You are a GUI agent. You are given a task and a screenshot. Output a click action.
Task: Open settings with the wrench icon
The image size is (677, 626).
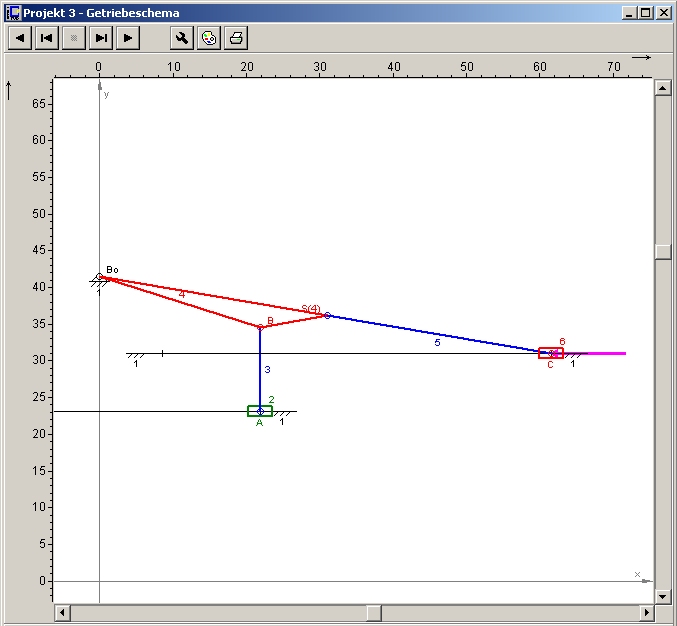point(182,38)
